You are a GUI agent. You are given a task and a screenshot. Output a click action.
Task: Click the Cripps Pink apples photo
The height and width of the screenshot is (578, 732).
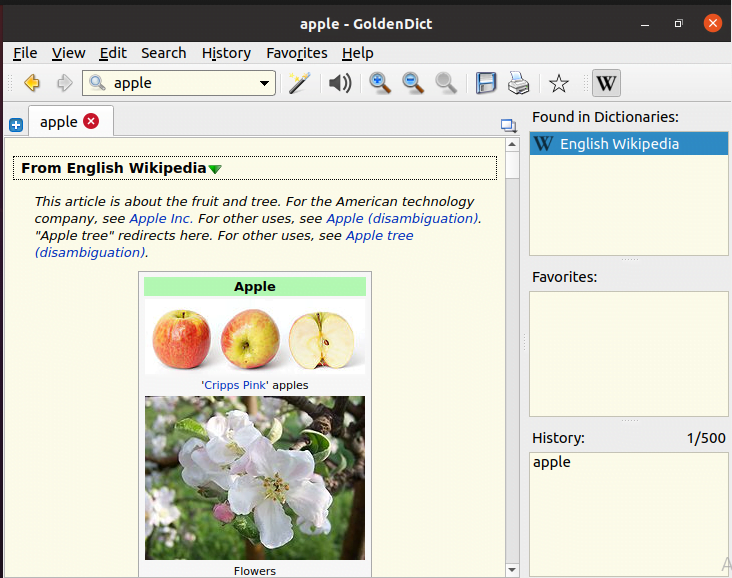coord(255,337)
